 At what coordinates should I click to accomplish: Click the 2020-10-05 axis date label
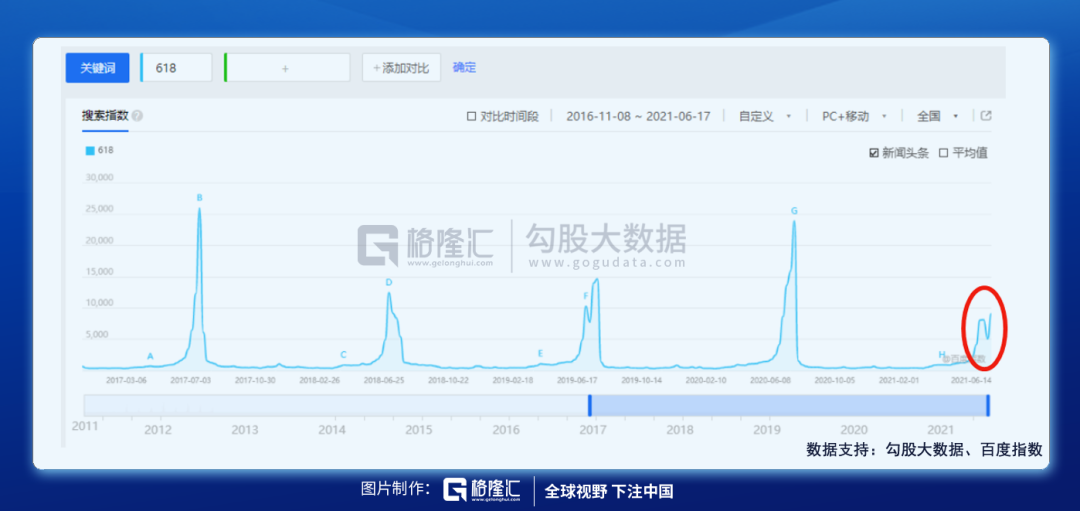point(834,380)
